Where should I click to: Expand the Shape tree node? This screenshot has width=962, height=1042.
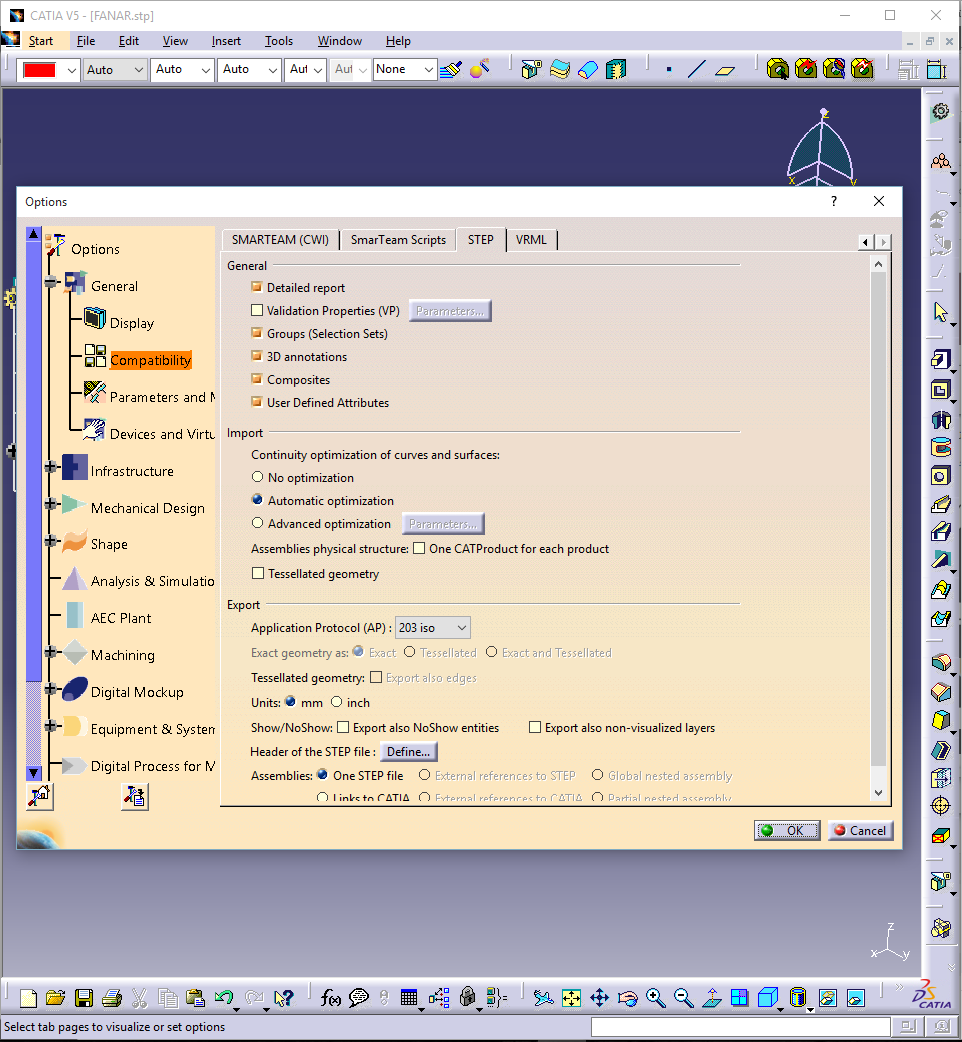tap(51, 541)
